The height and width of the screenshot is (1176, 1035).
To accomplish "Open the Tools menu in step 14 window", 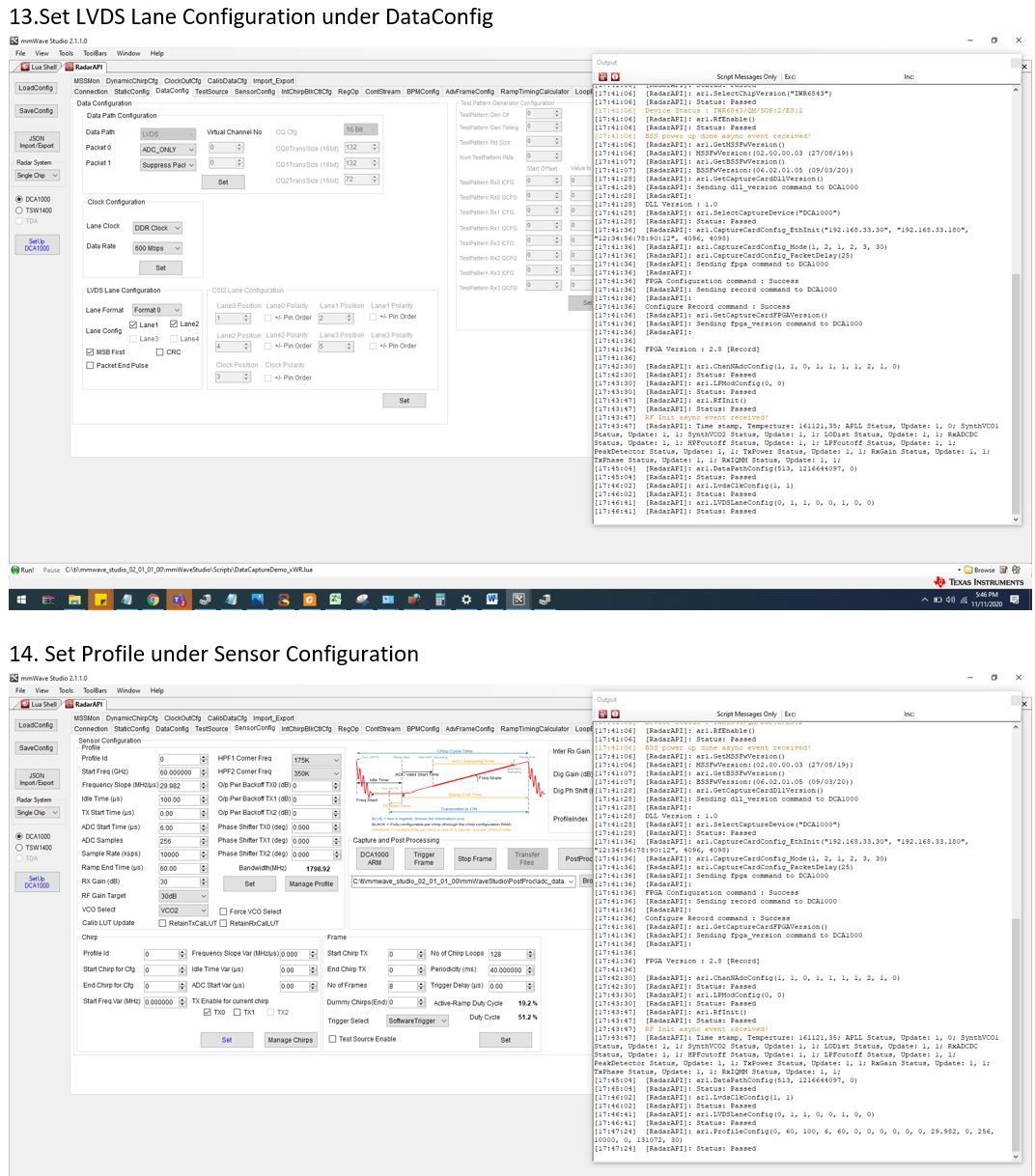I will click(66, 690).
